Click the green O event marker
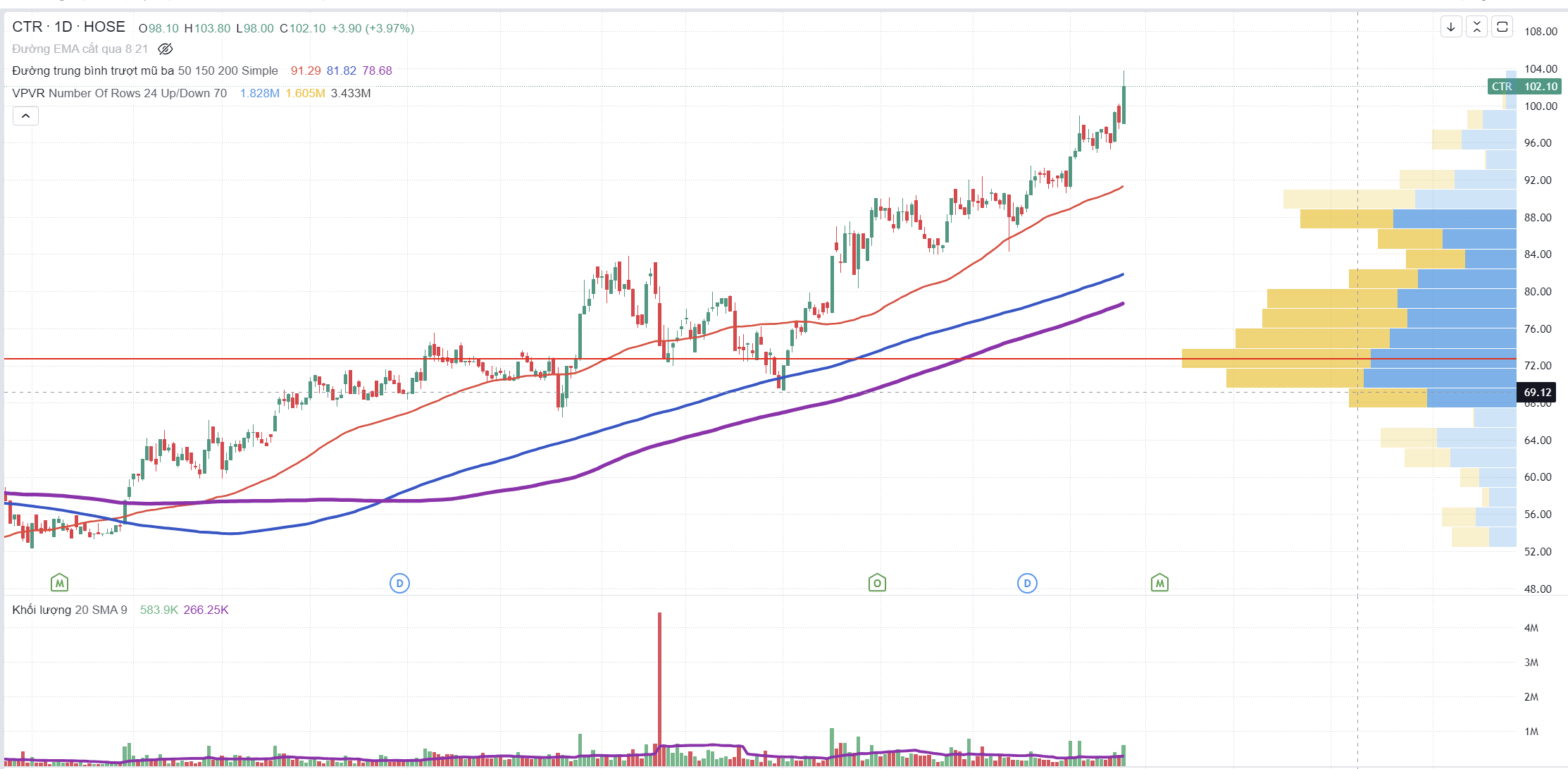 (877, 583)
